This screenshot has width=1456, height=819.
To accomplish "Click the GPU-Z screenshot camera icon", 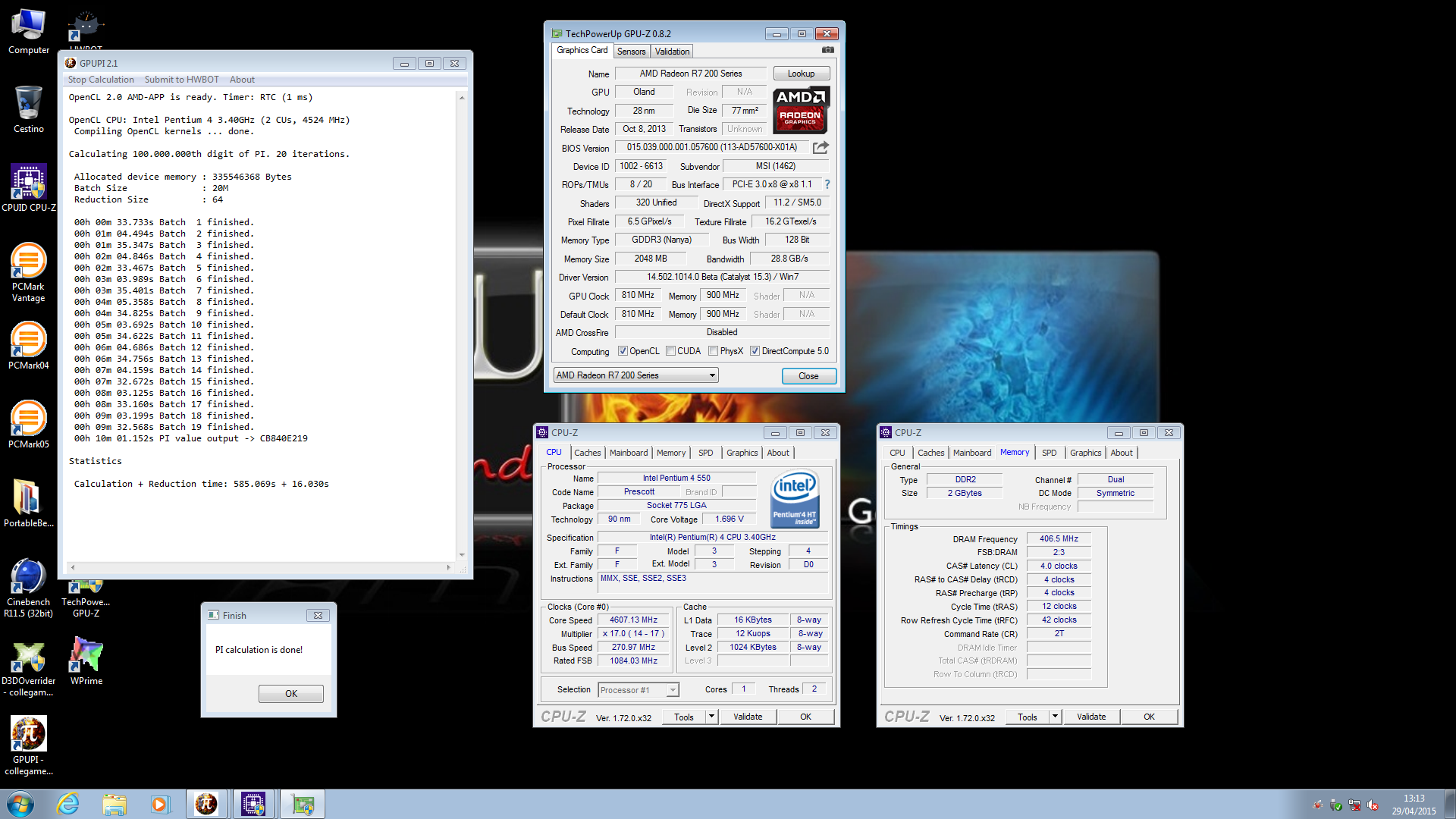I will pos(828,50).
